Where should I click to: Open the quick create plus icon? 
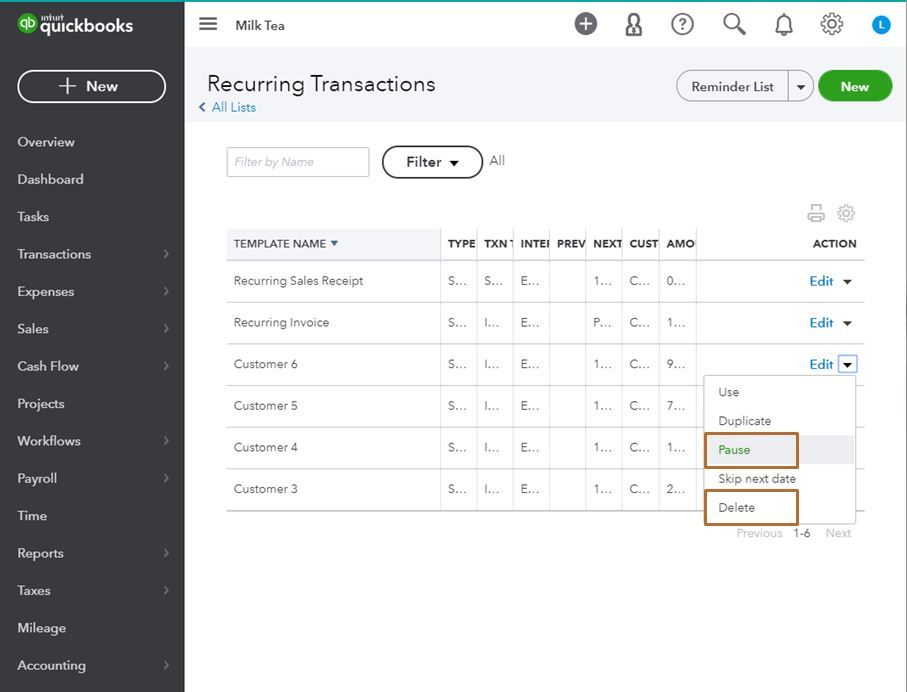(585, 24)
